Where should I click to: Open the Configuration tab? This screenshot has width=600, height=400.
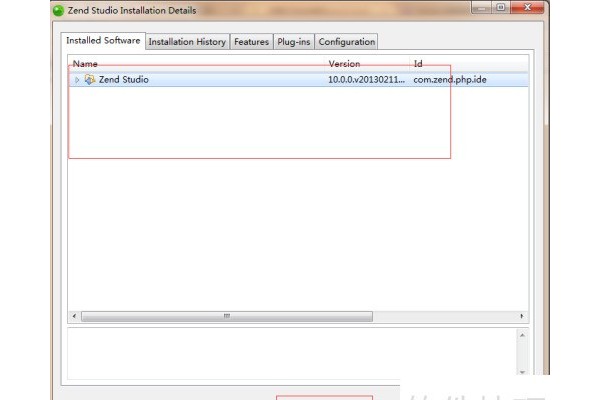point(347,42)
